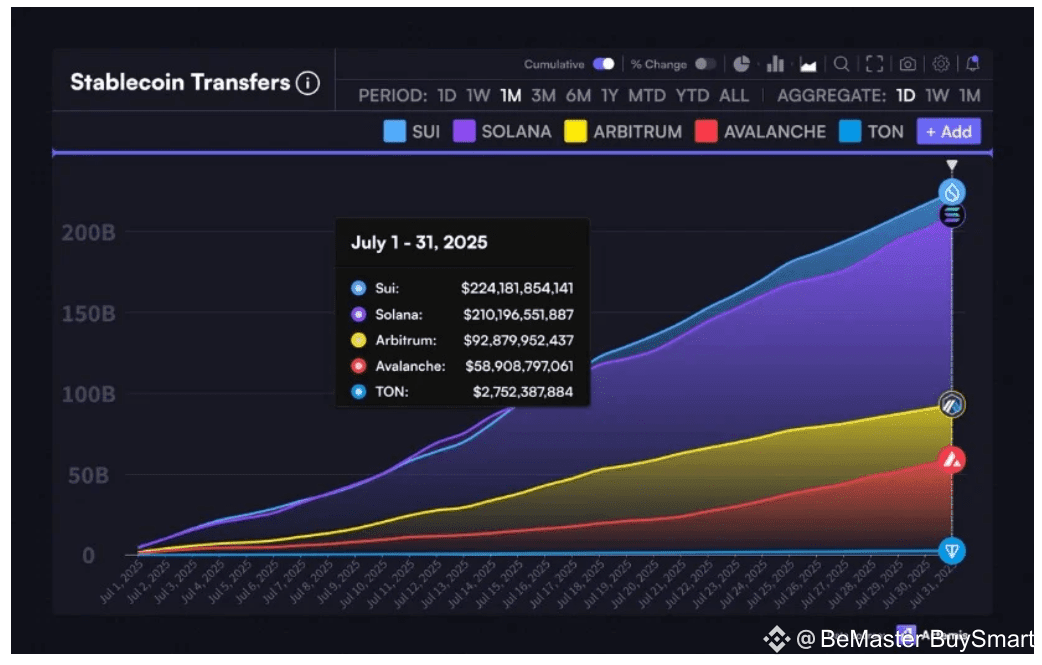Set aggregate to 1W

tap(937, 96)
